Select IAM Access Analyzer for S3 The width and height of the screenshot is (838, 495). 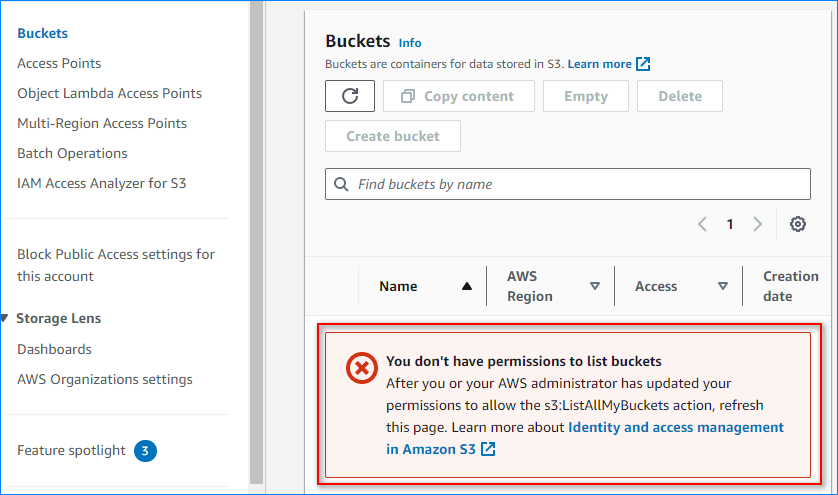pos(101,183)
